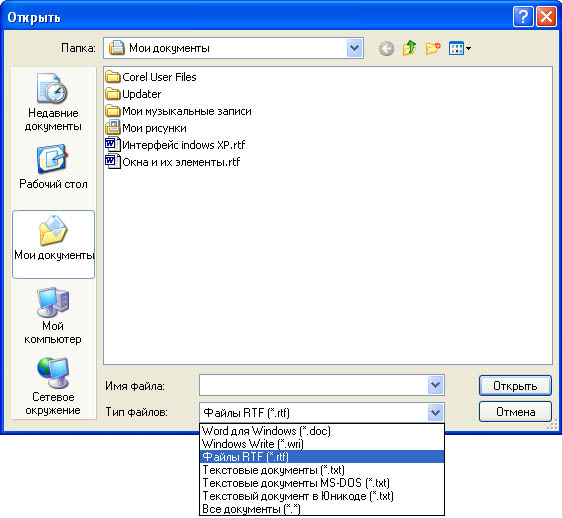This screenshot has height=518, width=562.
Task: Open Сетевое окружение in places bar
Action: point(53,386)
